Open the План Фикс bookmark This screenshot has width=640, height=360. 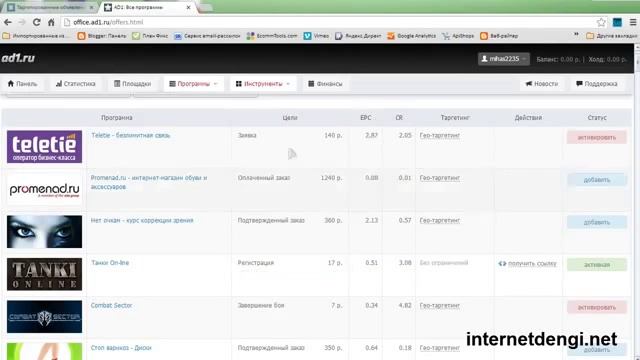150,36
